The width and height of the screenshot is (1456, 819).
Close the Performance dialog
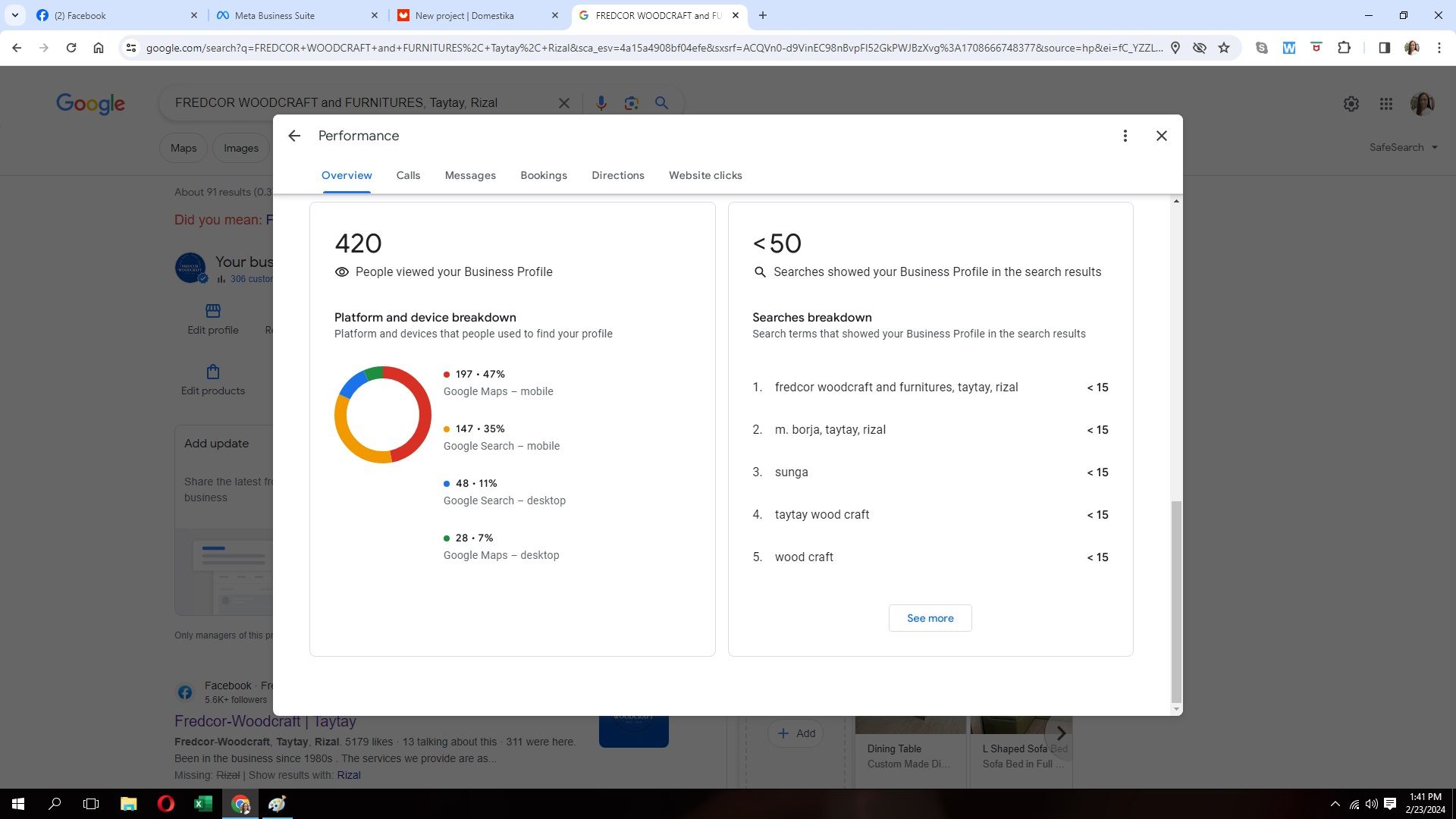[1162, 136]
